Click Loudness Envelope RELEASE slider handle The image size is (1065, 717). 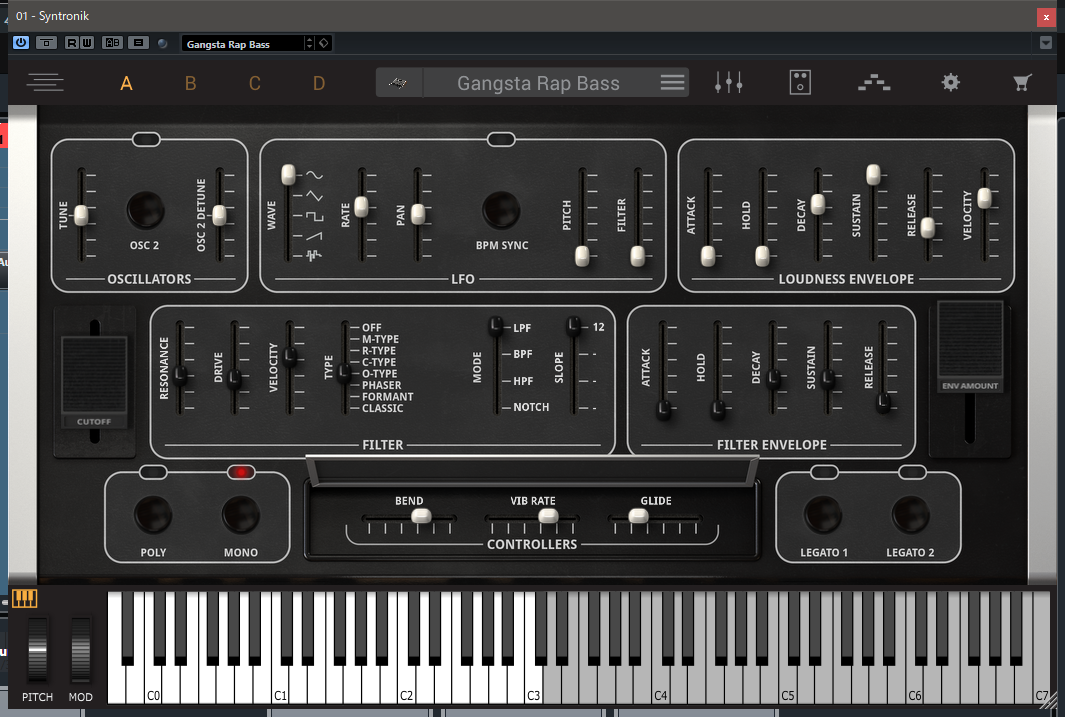(928, 227)
